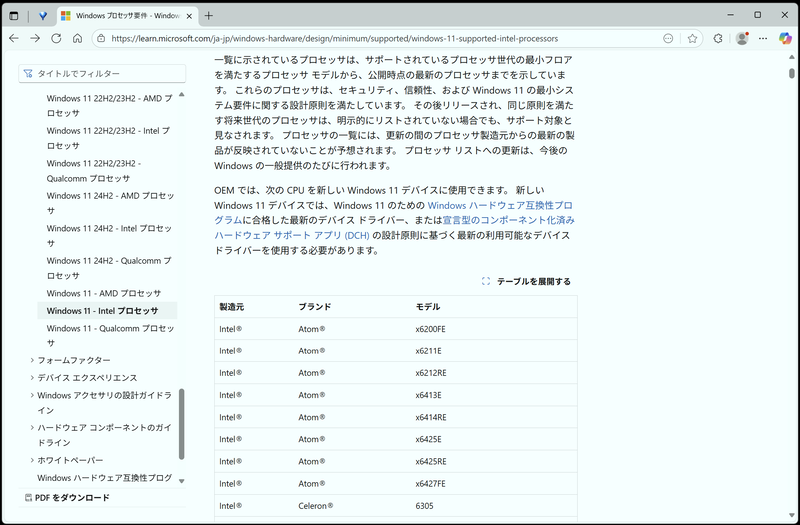800x525 pixels.
Task: Open the browser home page
Action: click(x=78, y=38)
